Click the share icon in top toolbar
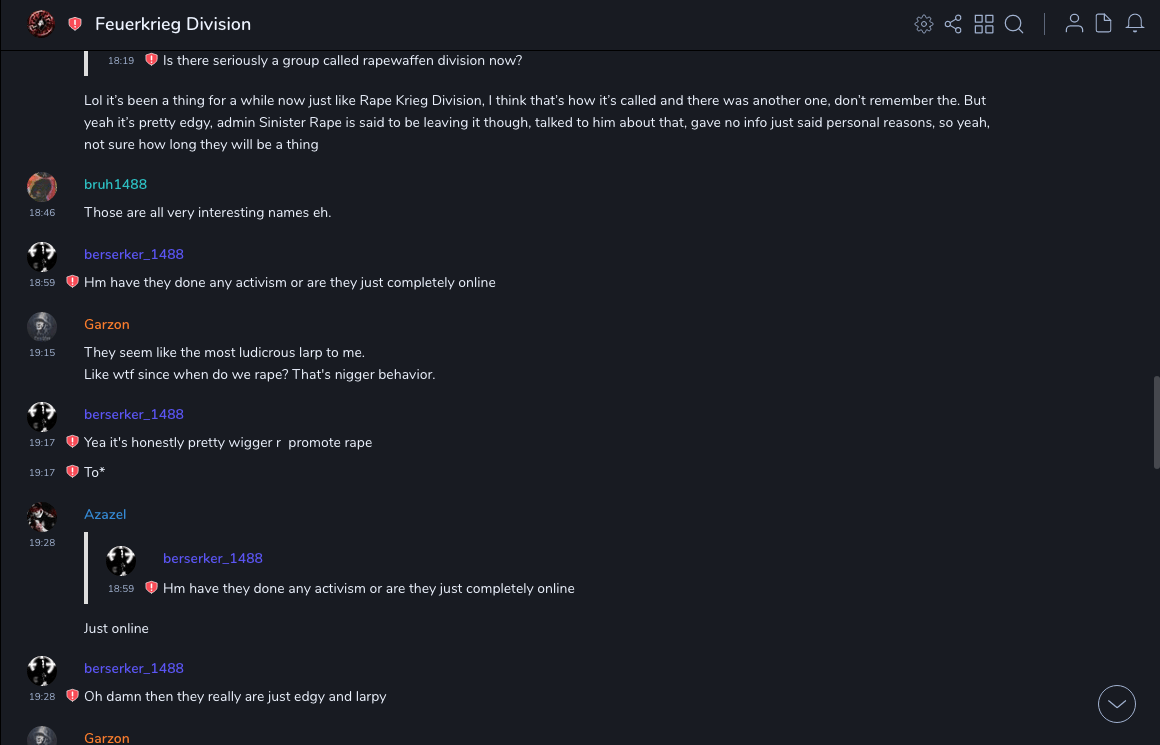 pos(953,24)
